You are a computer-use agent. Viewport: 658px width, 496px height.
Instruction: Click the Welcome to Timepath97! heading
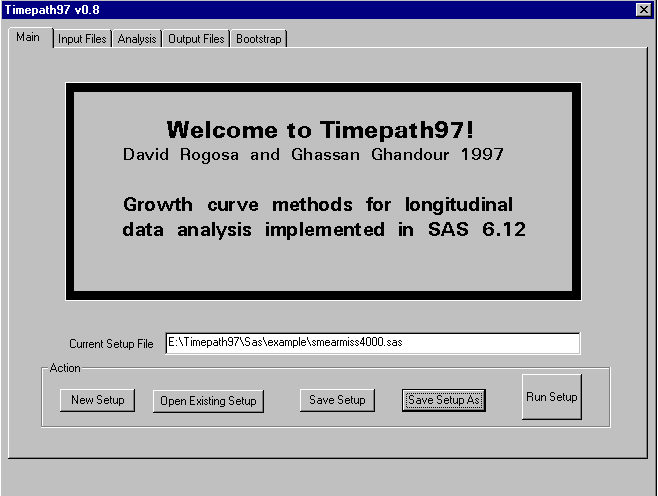(x=320, y=130)
